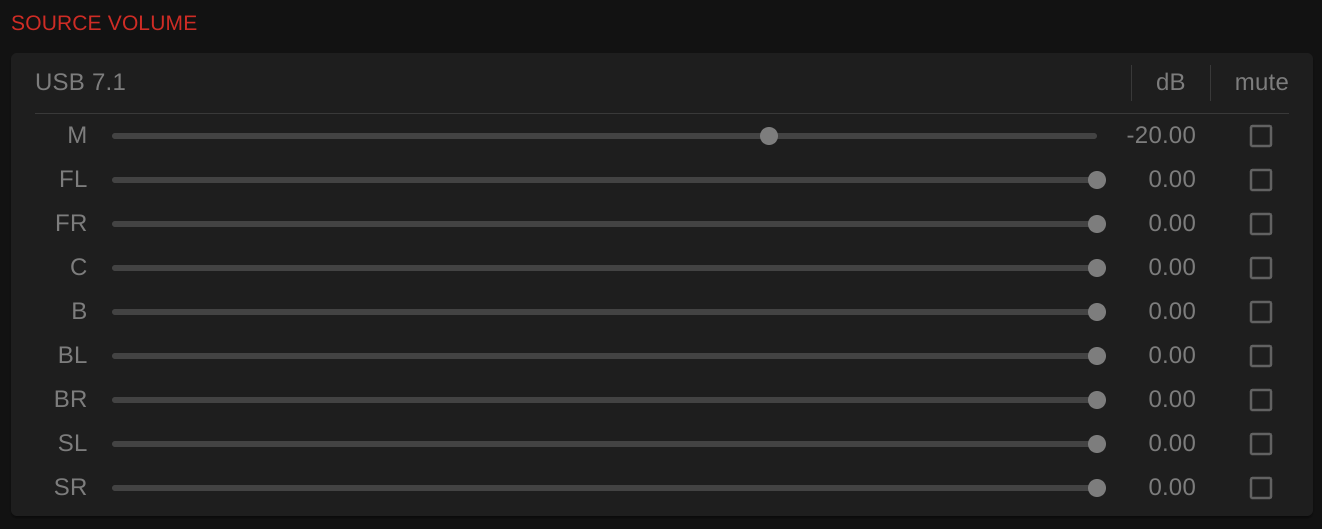Click the C channel slider thumb
1322x529 pixels.
[x=1097, y=268]
